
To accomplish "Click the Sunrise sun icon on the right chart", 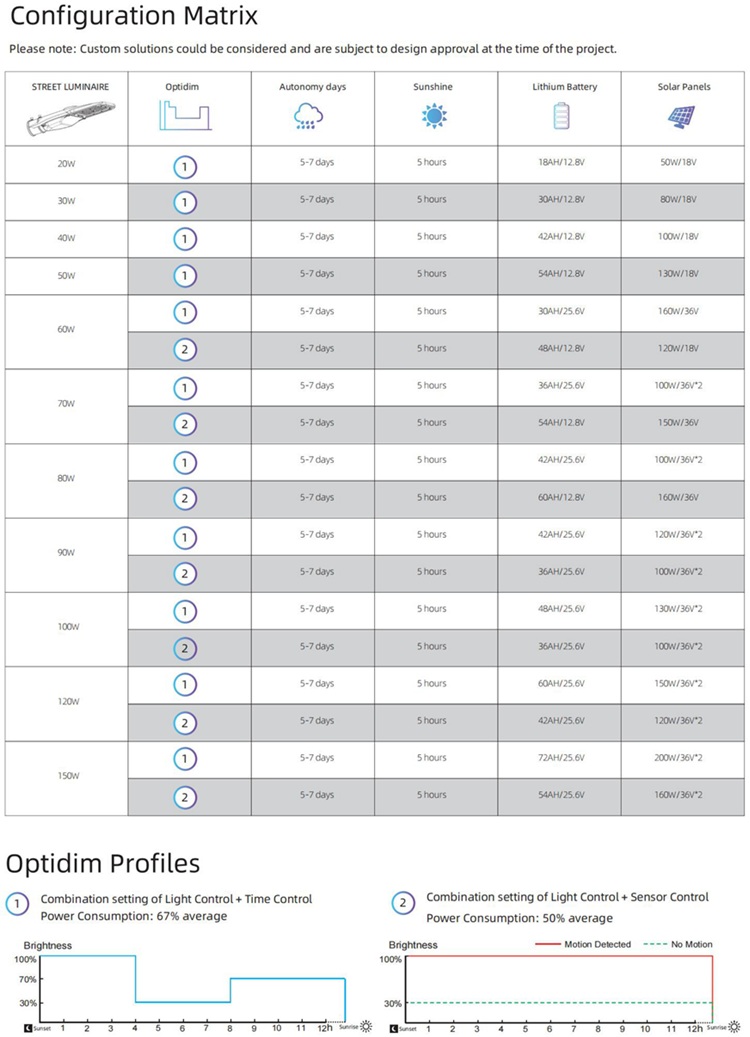I will (x=740, y=1027).
